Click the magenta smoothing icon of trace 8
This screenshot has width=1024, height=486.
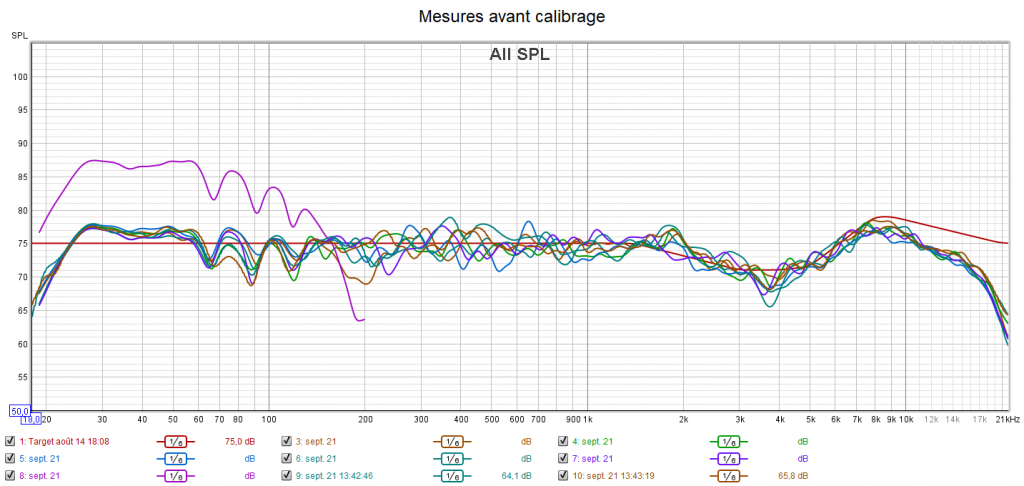coord(175,476)
